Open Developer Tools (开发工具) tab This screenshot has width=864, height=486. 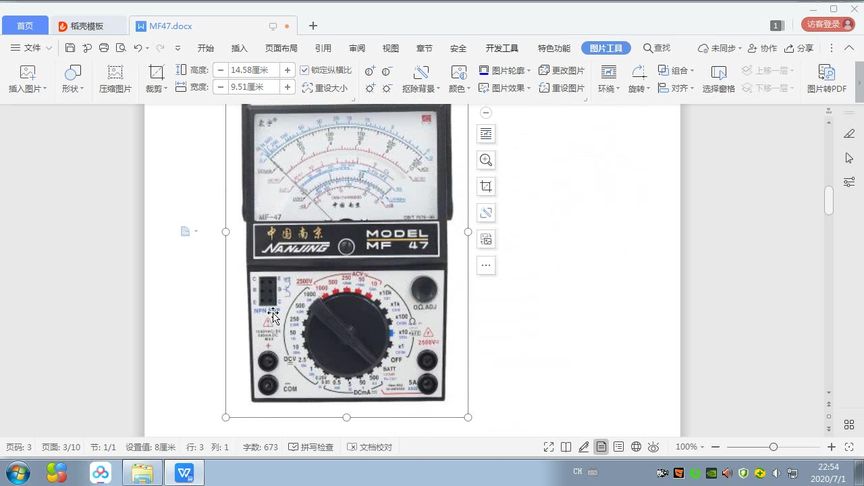501,48
